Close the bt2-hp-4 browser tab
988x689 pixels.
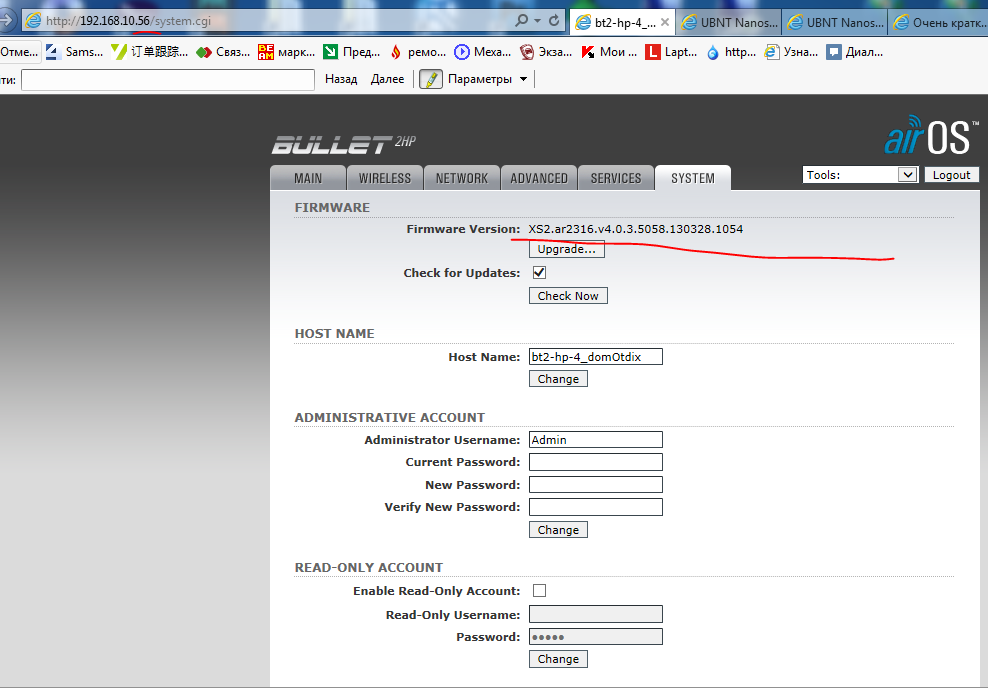[x=665, y=22]
